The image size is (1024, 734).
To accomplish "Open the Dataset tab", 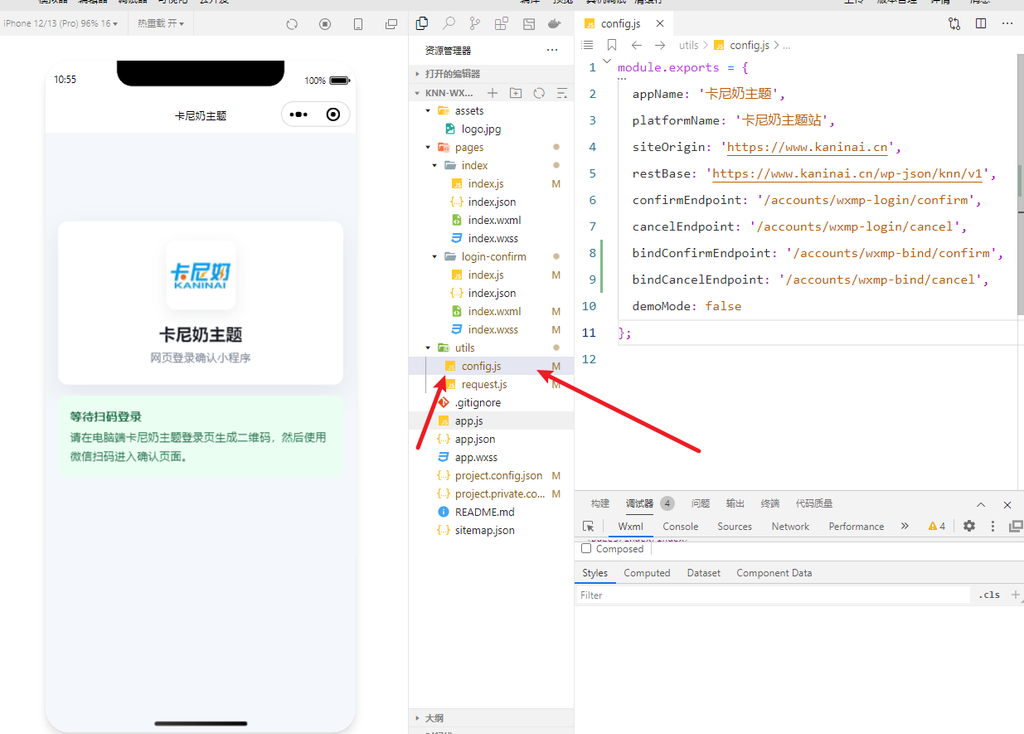I will coord(703,573).
